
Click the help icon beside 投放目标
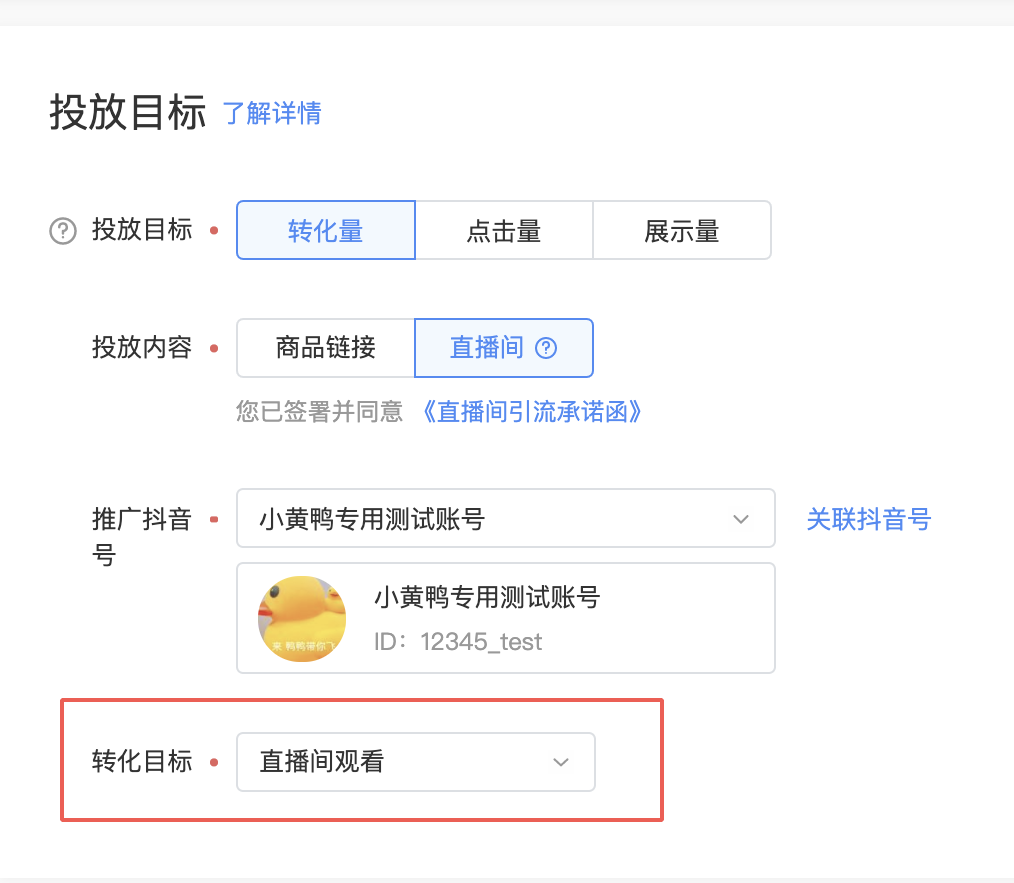[62, 230]
